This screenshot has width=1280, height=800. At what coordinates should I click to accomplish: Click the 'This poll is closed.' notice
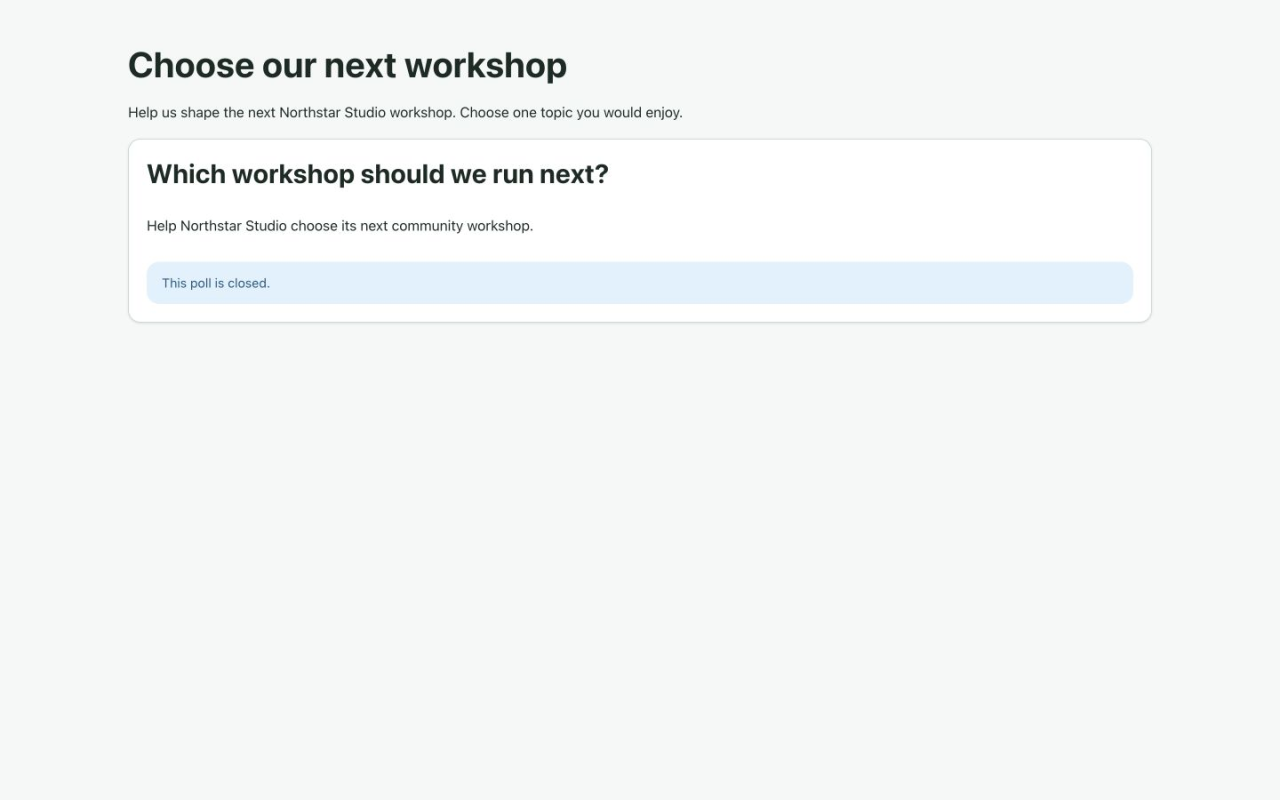click(x=640, y=283)
